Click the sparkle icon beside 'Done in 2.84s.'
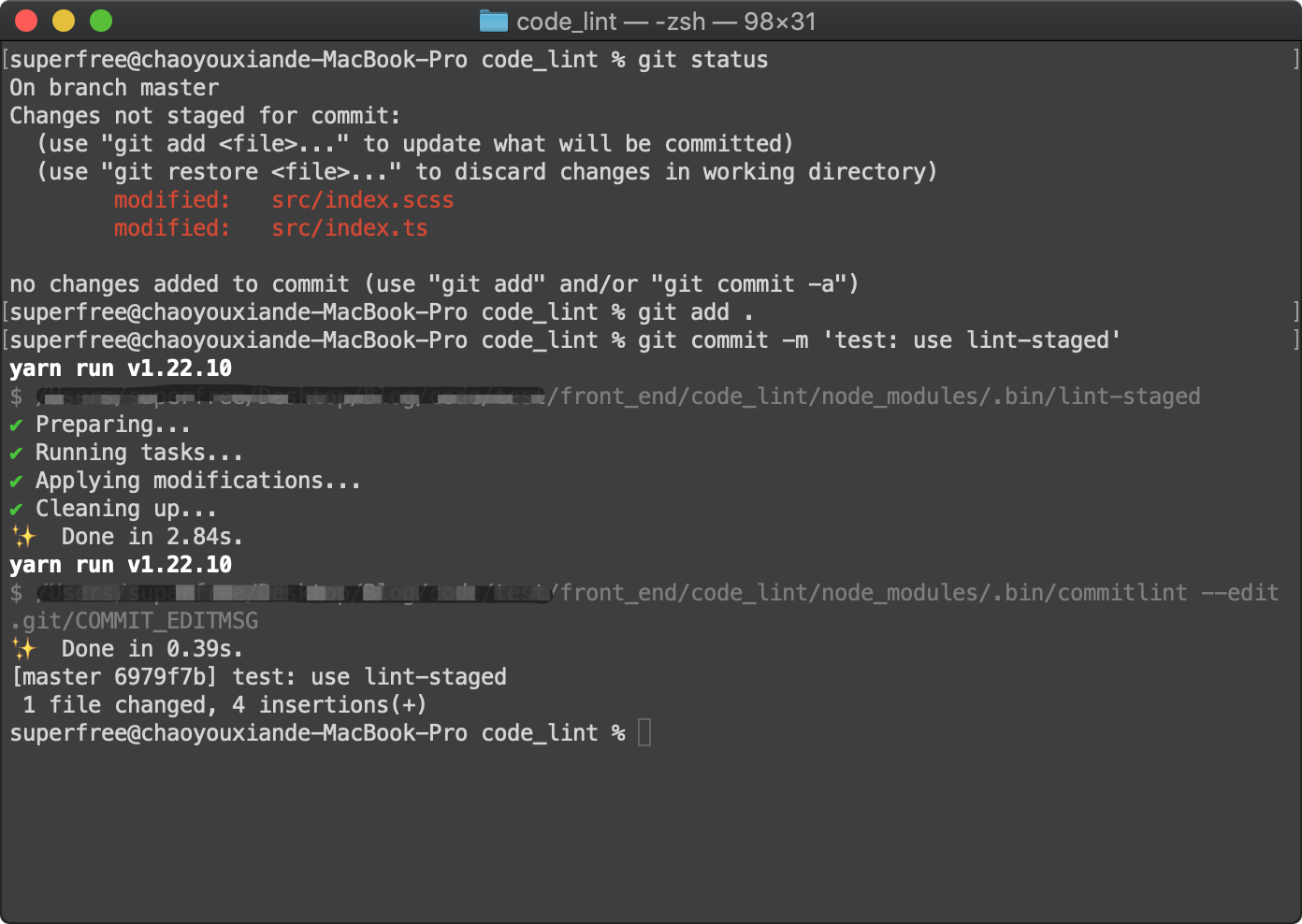The width and height of the screenshot is (1302, 924). [x=23, y=537]
